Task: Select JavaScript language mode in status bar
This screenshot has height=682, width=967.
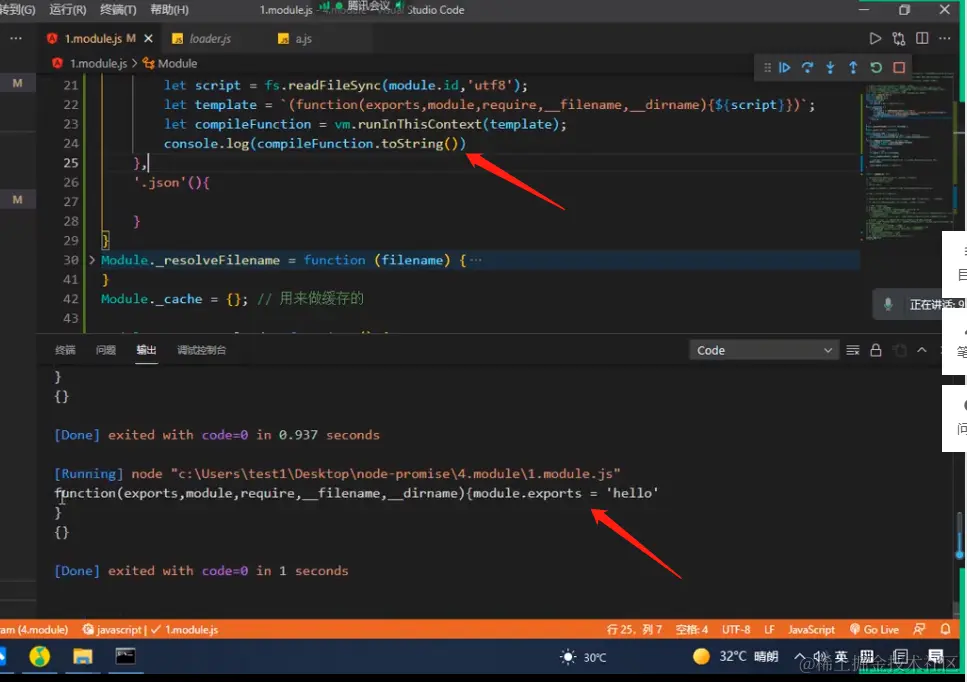Action: tap(811, 630)
